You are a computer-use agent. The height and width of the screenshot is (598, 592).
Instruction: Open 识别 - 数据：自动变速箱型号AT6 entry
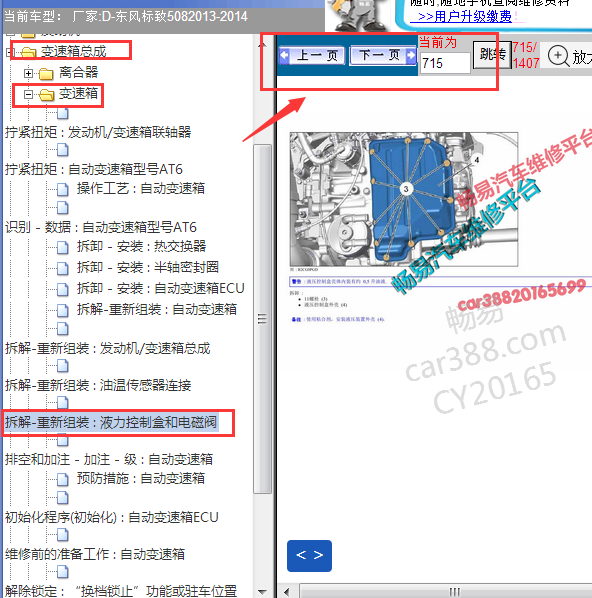tap(101, 227)
